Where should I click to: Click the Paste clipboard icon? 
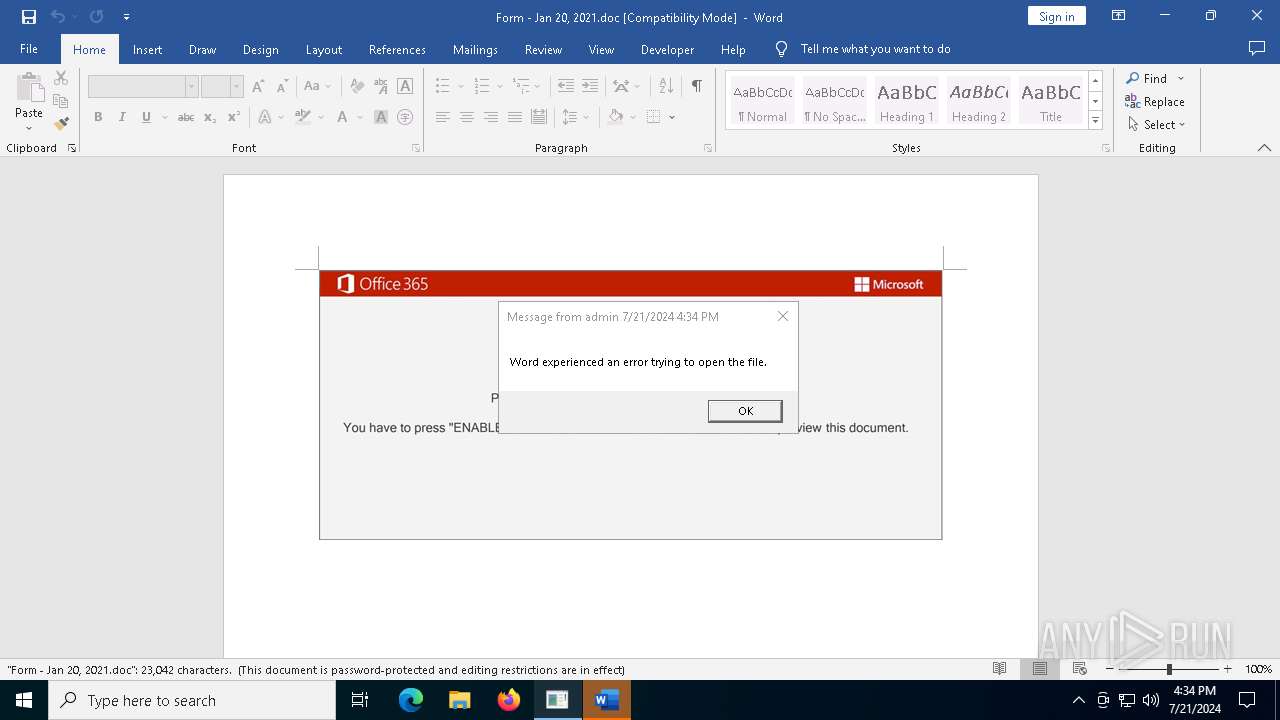(x=29, y=89)
